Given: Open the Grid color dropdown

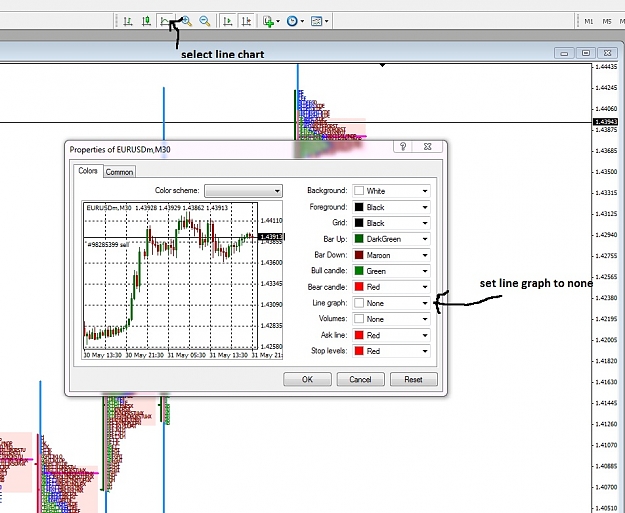Looking at the screenshot, I should point(391,223).
